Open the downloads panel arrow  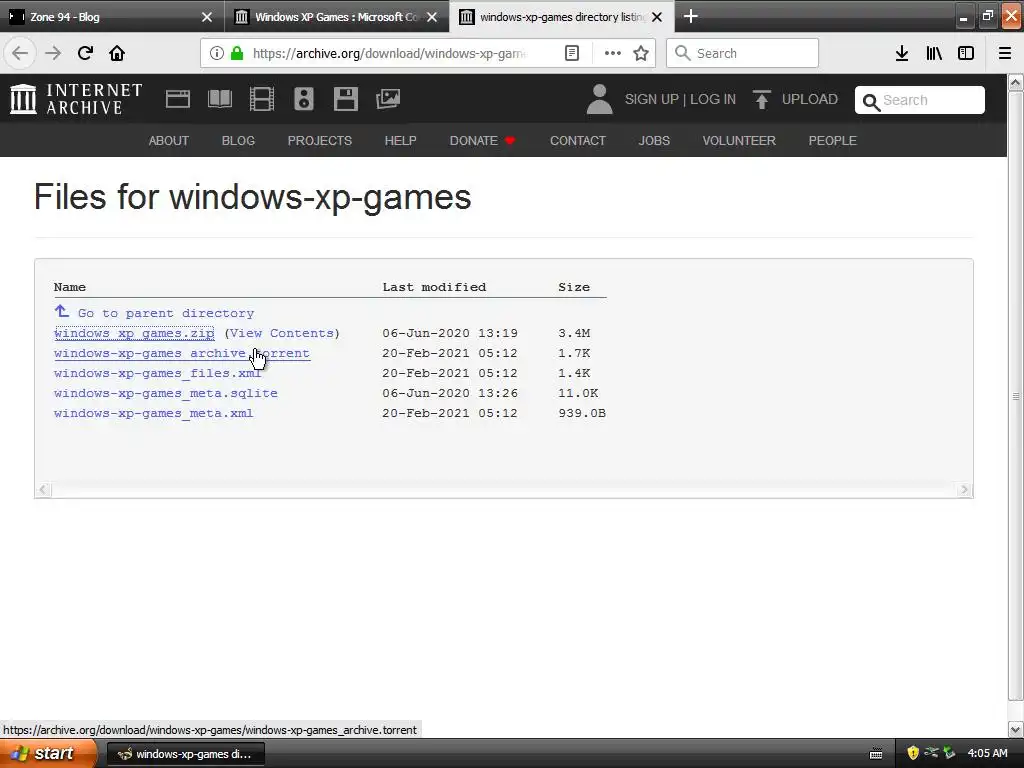(x=902, y=53)
